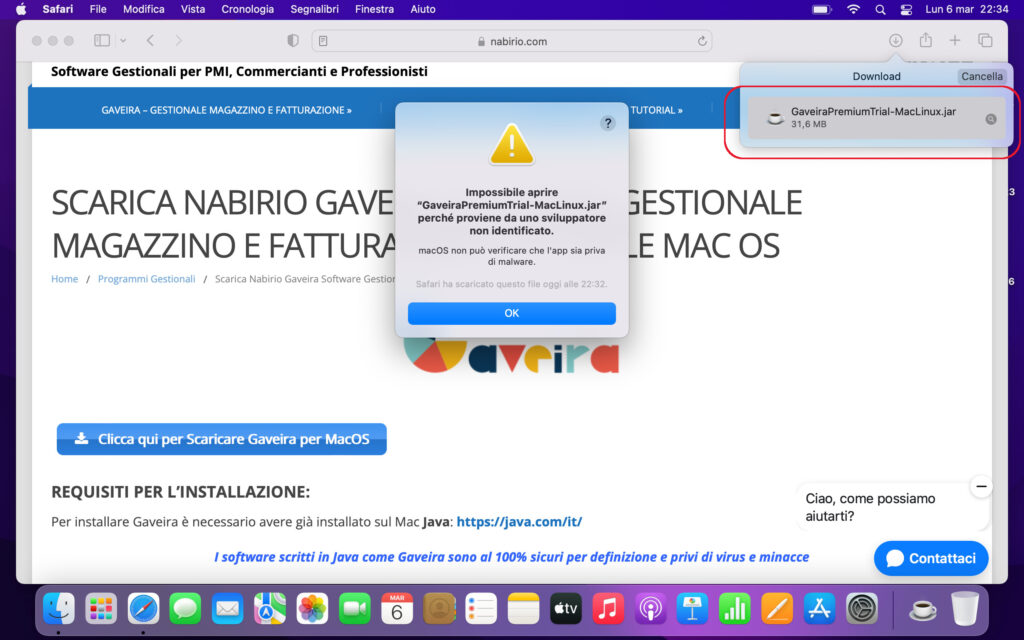Click the date and time display
The width and height of the screenshot is (1024, 640).
[967, 9]
